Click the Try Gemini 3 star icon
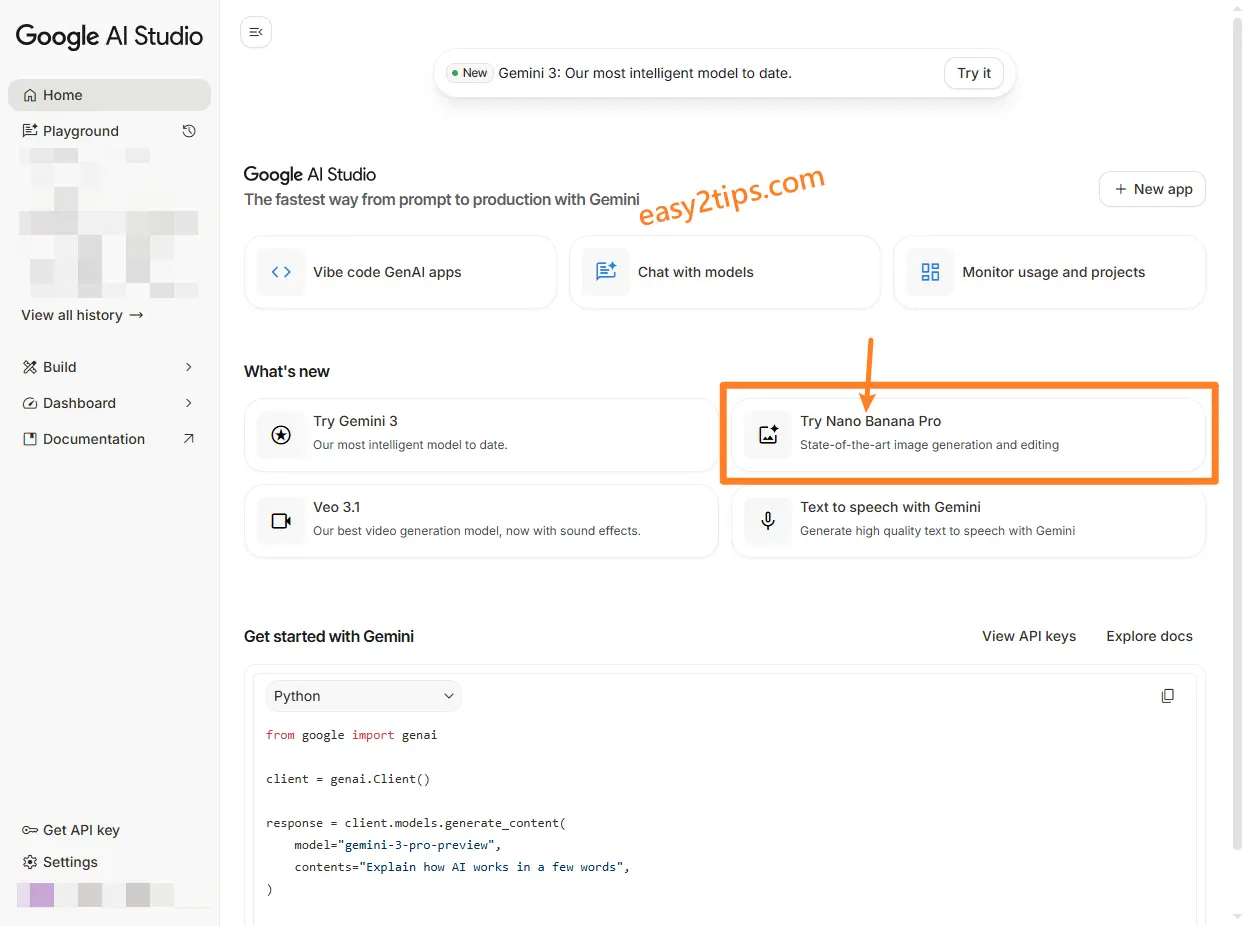This screenshot has height=926, width=1245. 281,435
